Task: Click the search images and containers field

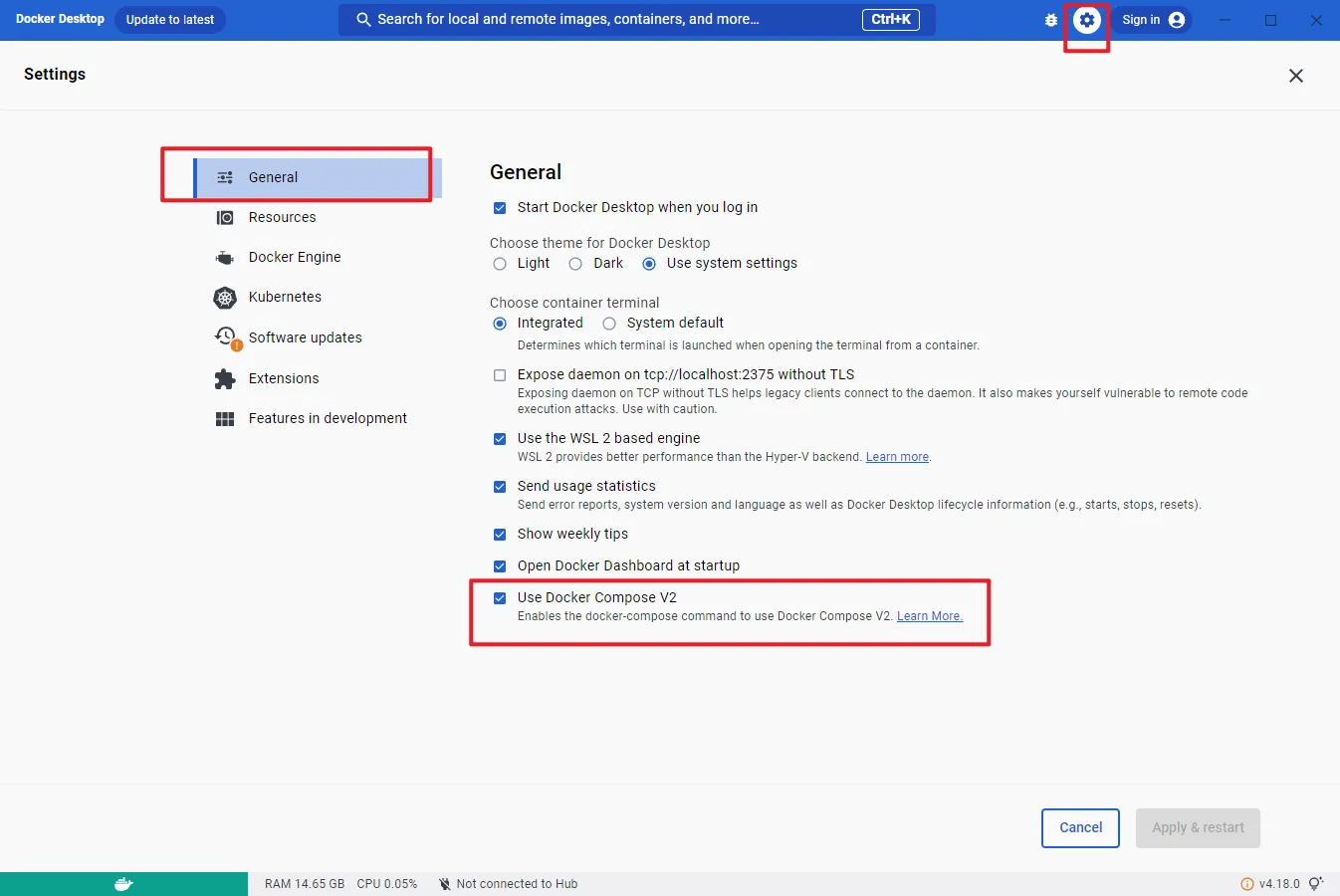Action: coord(637,20)
